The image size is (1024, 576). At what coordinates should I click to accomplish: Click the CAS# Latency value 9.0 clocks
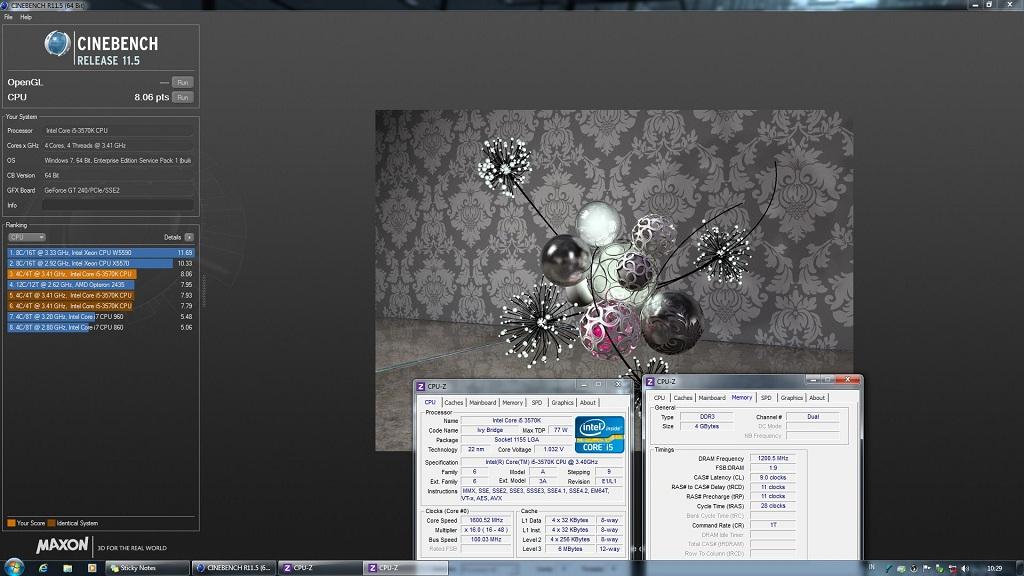(x=773, y=477)
